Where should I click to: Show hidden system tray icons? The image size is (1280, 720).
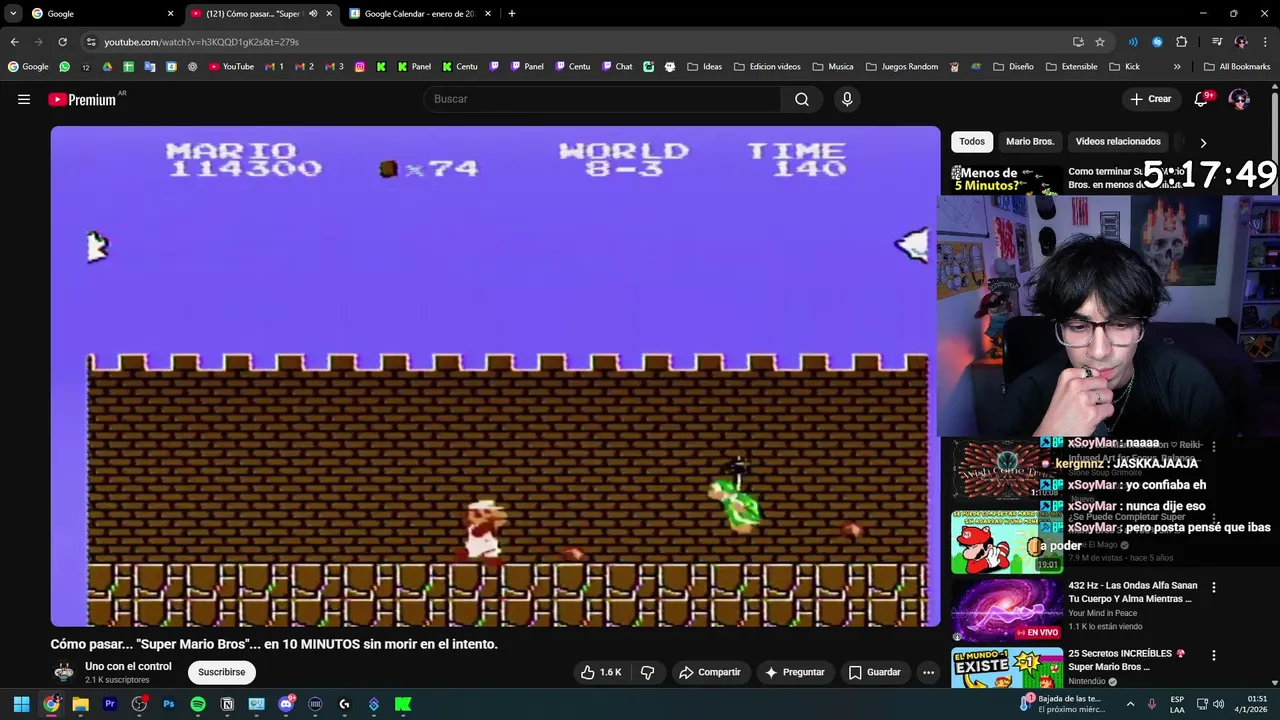click(x=1131, y=704)
